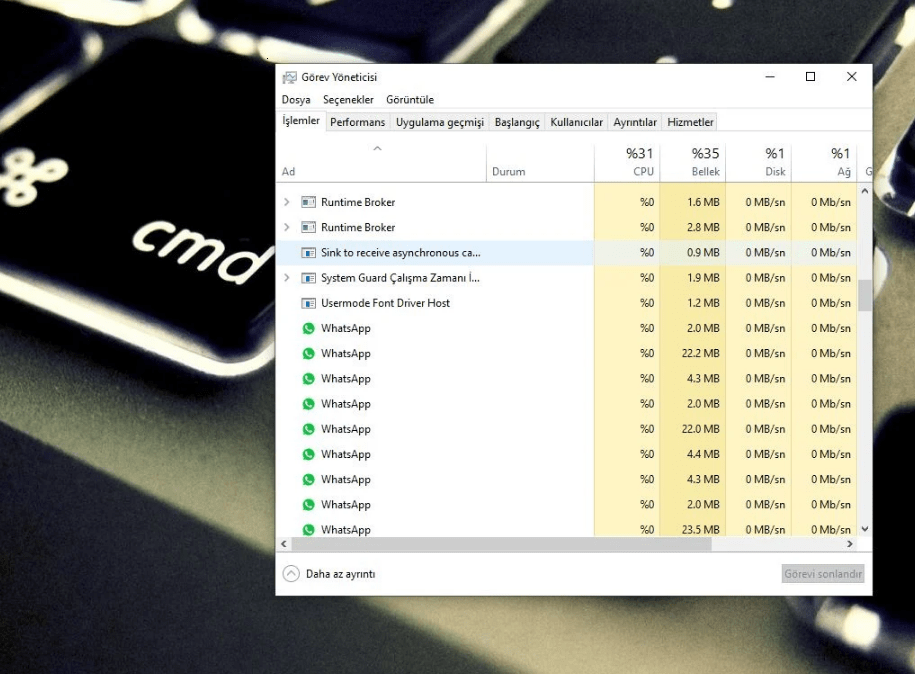This screenshot has width=915, height=674.
Task: Click the %31 CPU usage total
Action: (x=640, y=153)
